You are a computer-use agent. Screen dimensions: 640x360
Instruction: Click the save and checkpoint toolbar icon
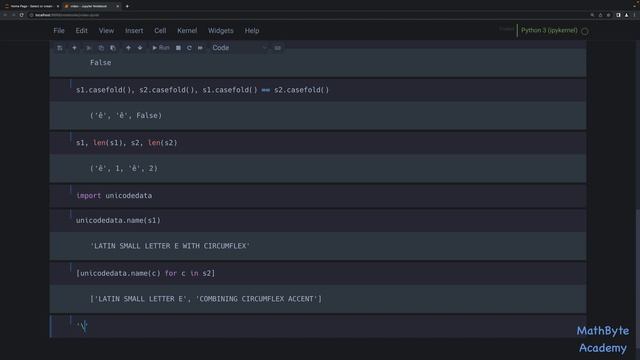pos(60,48)
